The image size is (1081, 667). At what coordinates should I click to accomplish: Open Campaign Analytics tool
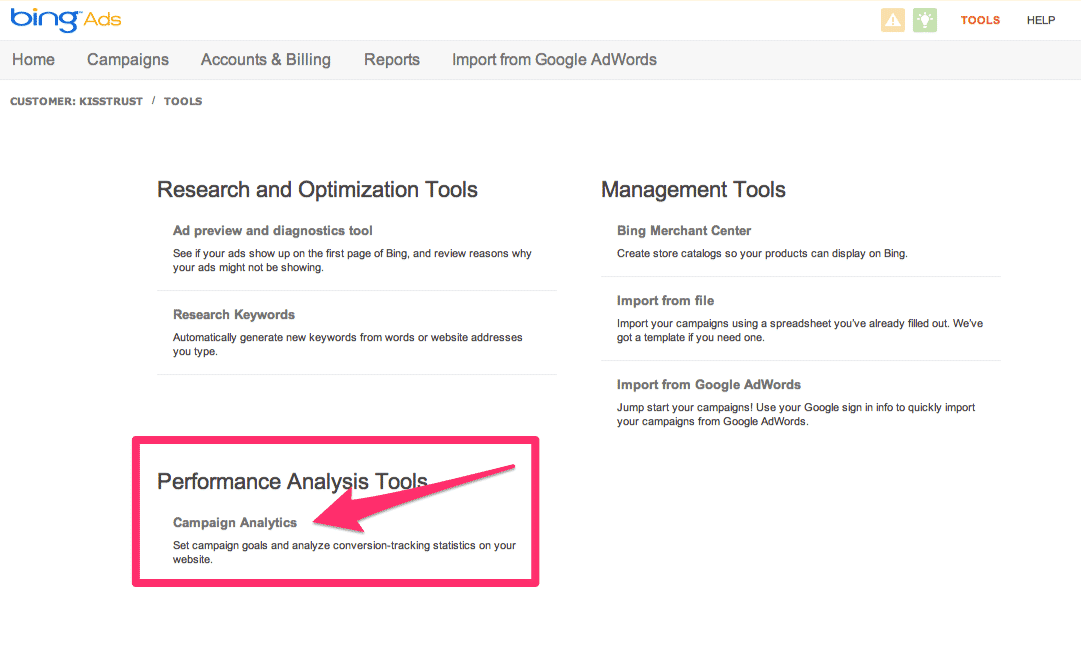pos(234,523)
